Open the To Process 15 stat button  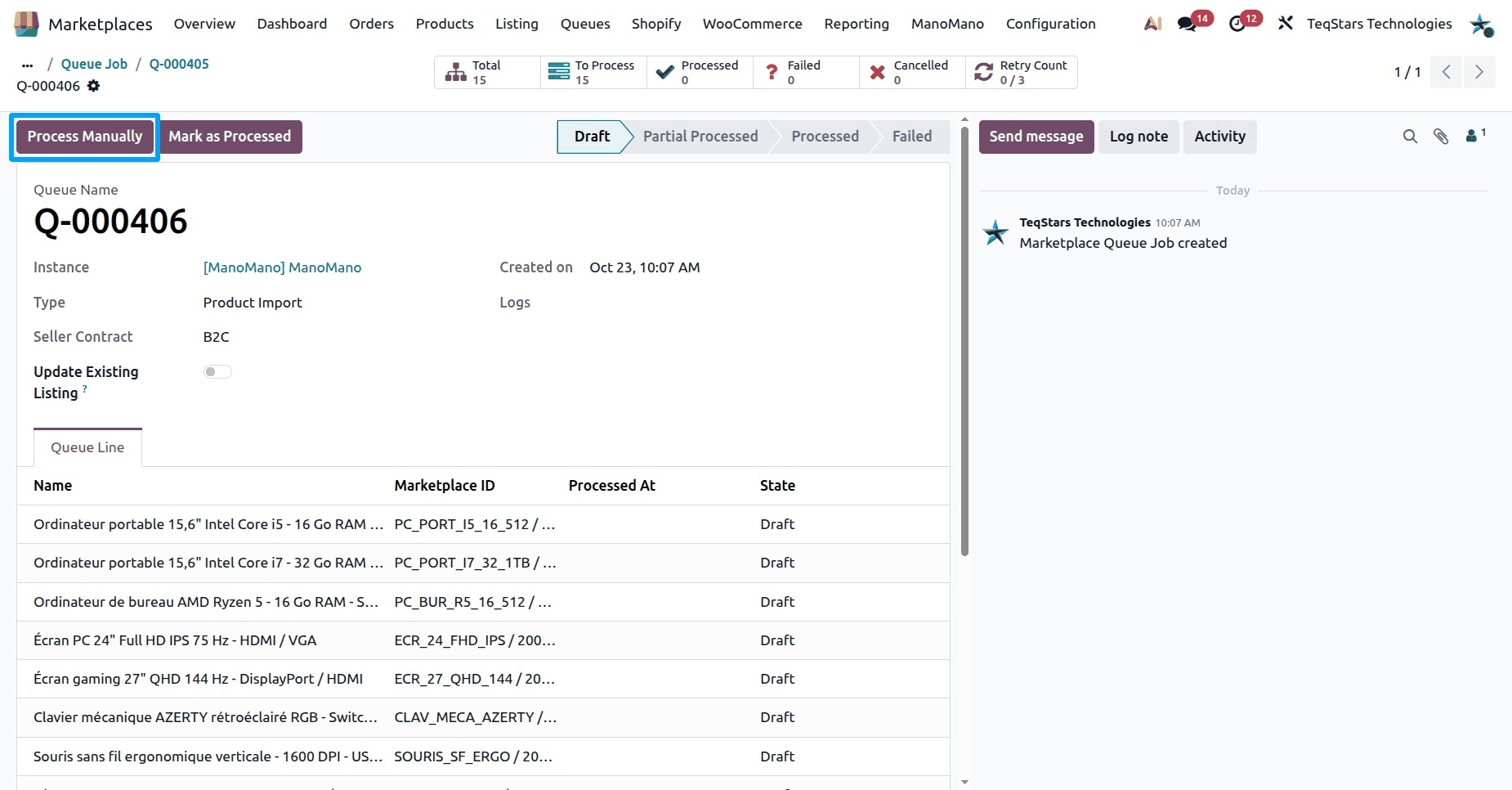[x=593, y=72]
